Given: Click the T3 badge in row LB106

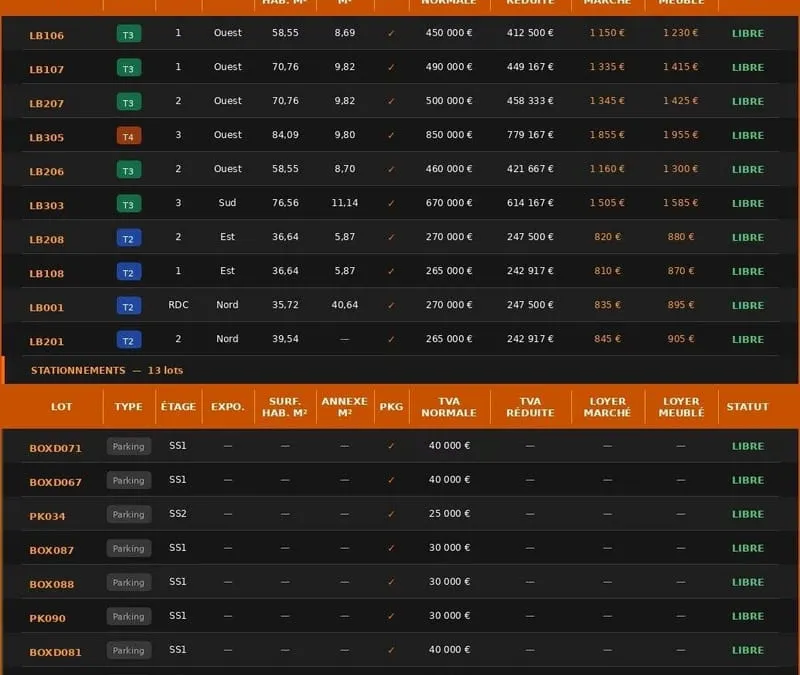Looking at the screenshot, I should coord(129,35).
